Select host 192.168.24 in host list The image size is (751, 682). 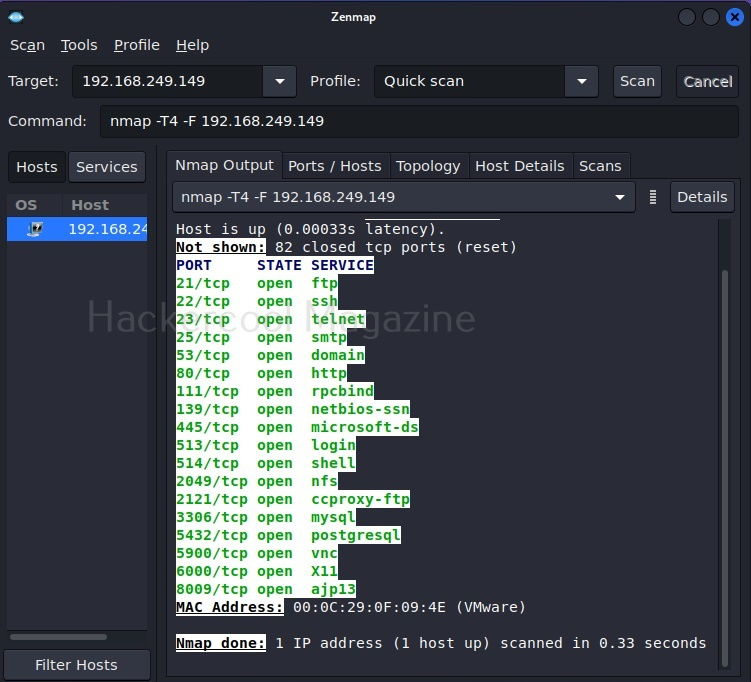click(77, 229)
